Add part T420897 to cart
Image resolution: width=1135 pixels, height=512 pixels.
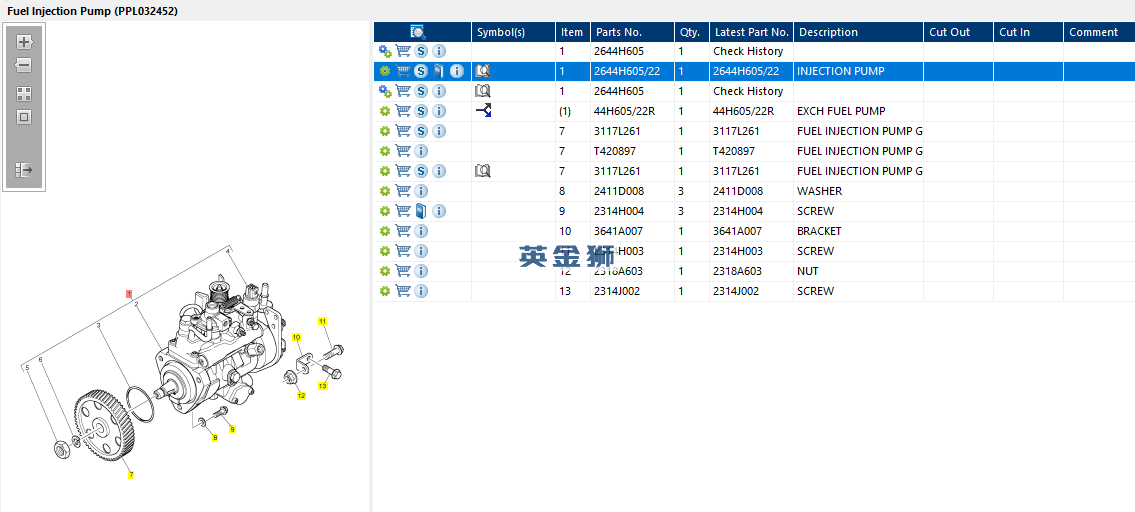(403, 151)
